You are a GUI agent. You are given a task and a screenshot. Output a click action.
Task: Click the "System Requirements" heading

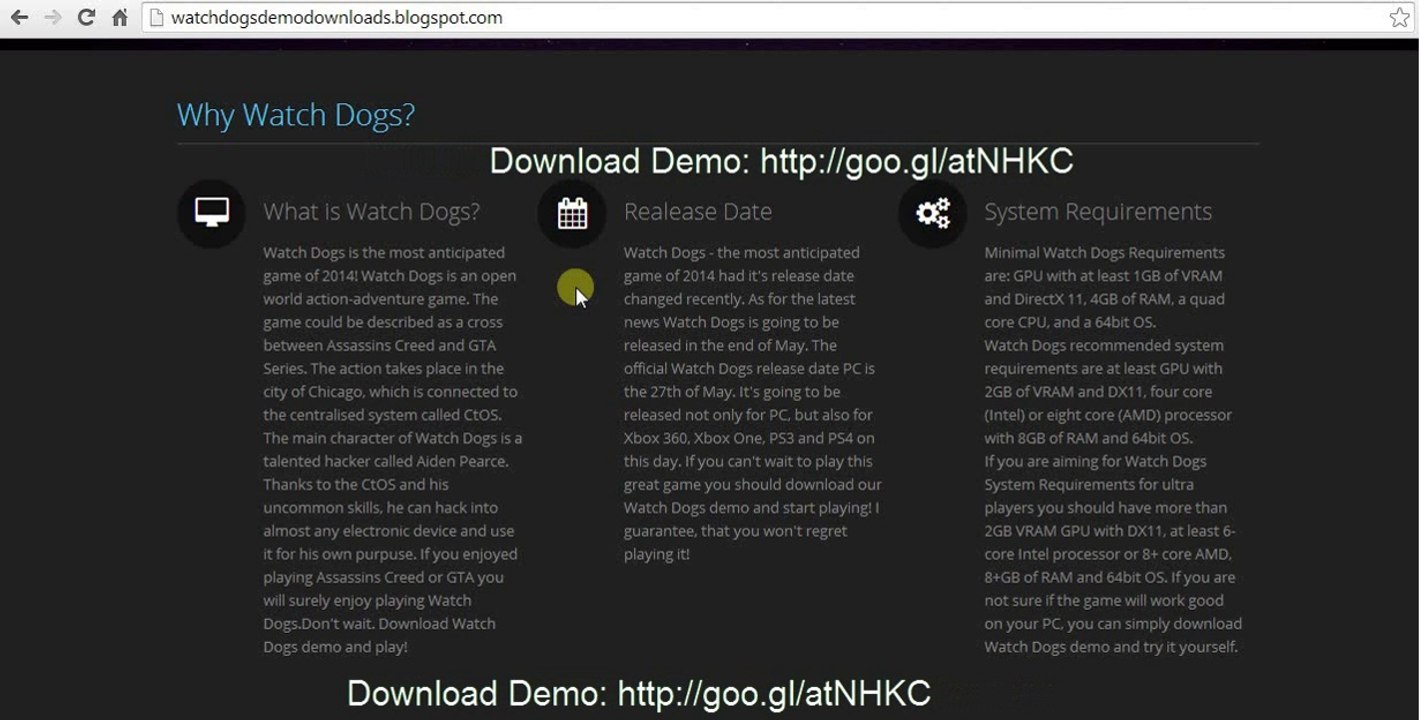click(1098, 212)
